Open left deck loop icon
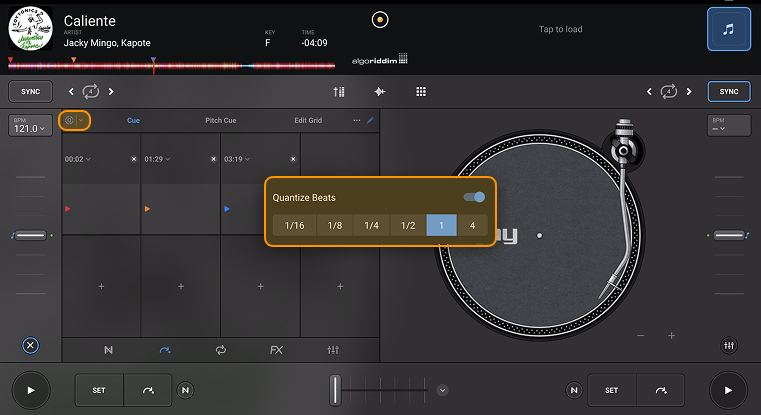 (x=91, y=91)
